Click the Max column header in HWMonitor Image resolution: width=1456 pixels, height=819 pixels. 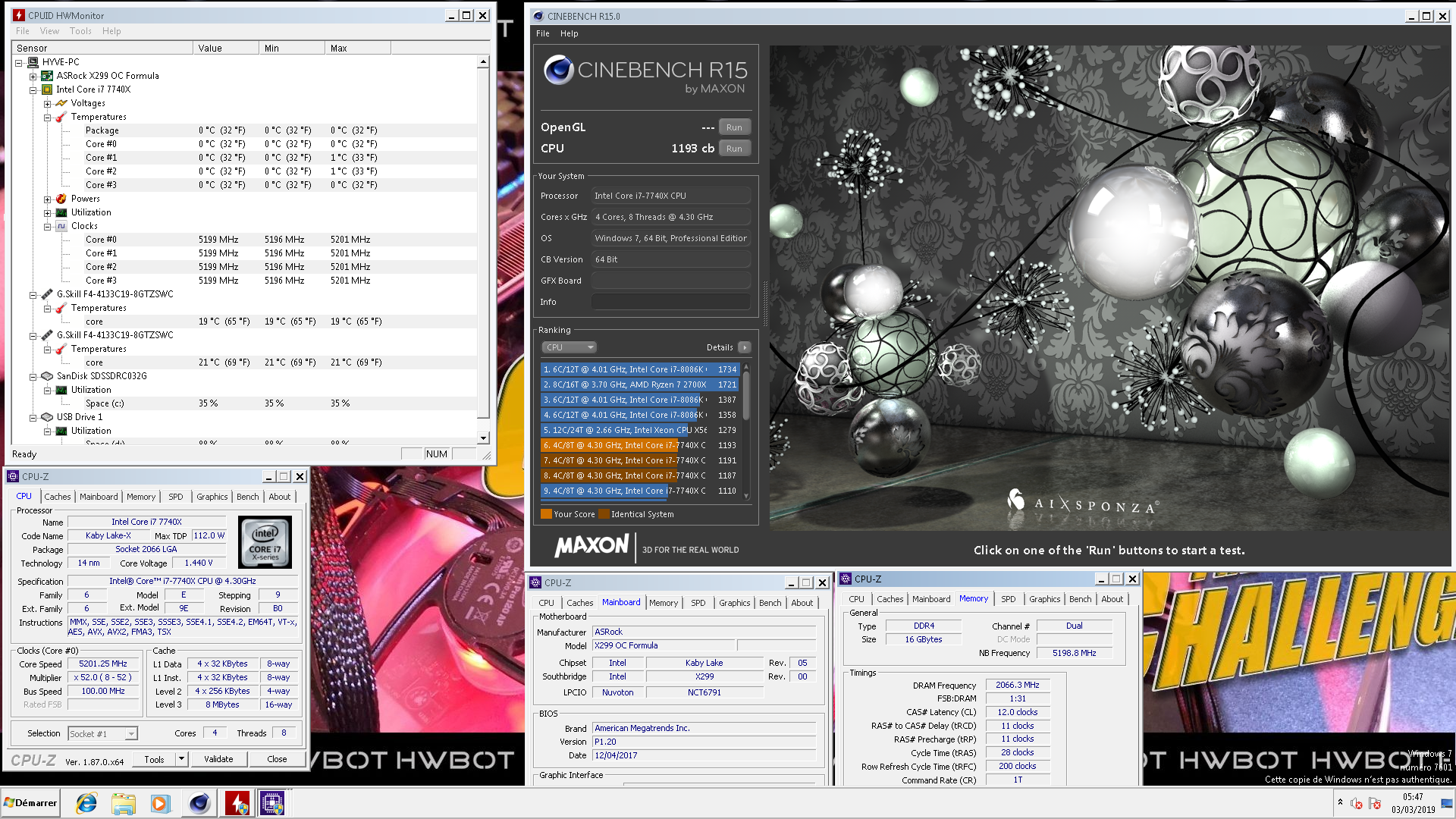tap(358, 48)
